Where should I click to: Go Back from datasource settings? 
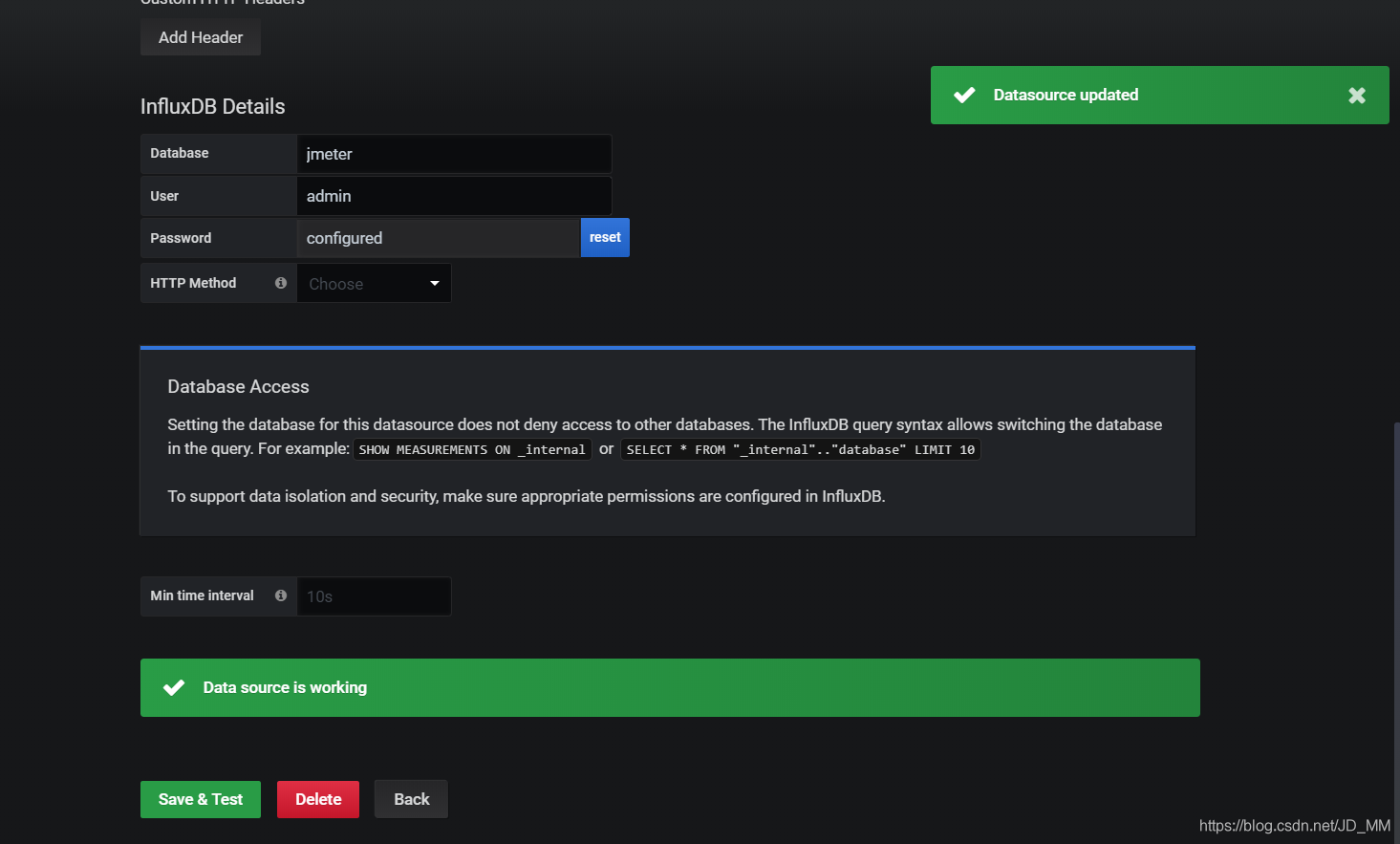point(412,799)
